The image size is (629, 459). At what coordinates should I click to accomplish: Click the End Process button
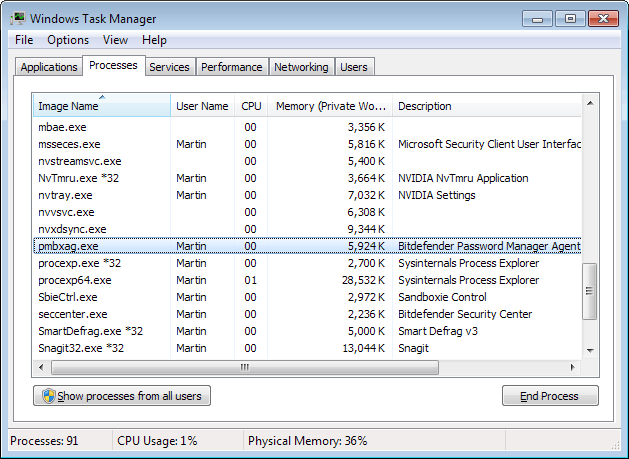point(550,396)
